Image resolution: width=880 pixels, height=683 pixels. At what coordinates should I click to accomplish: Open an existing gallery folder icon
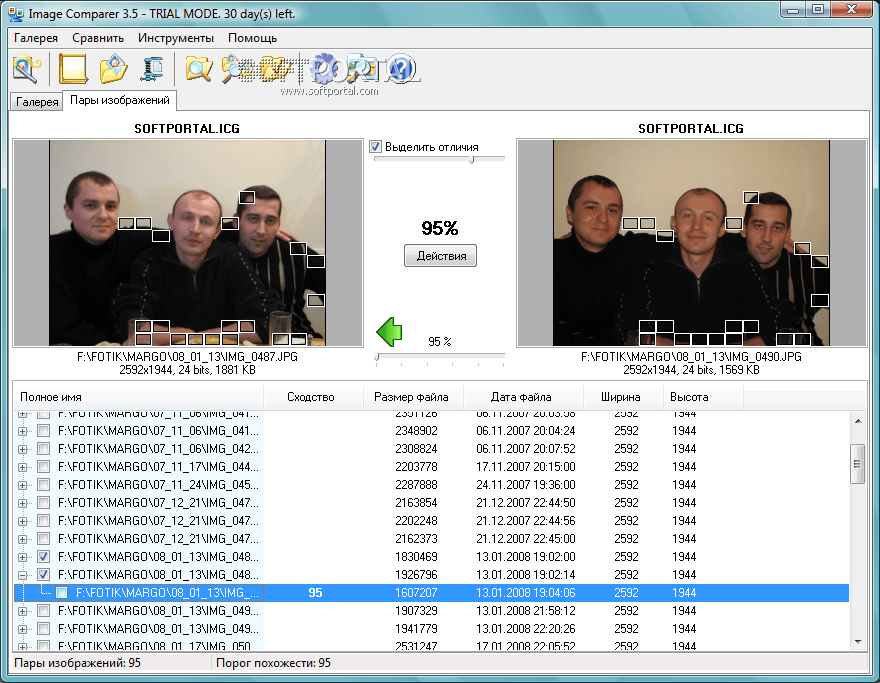[x=113, y=69]
